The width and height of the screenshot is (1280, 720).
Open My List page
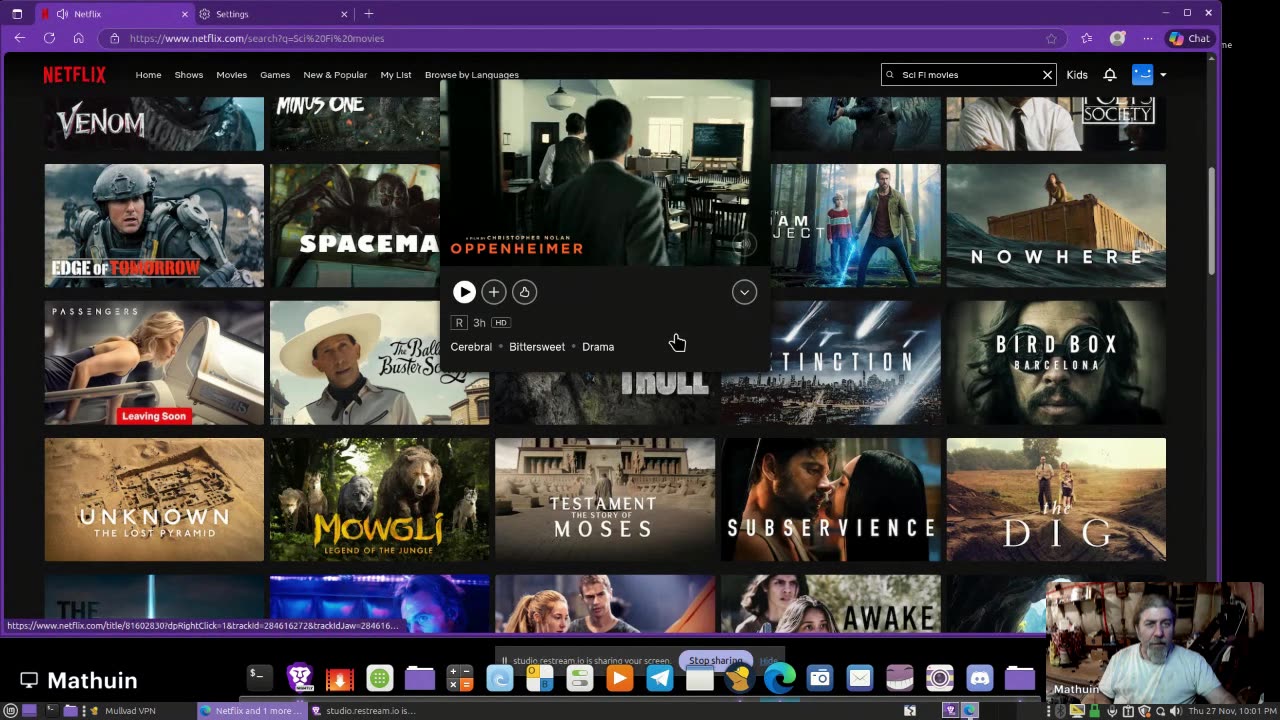click(x=396, y=75)
